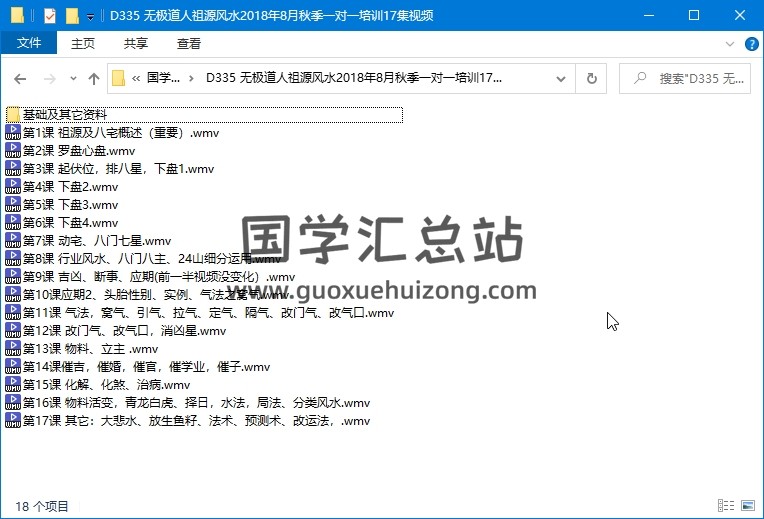Switch to large thumbnails view in the status bar
764x519 pixels.
(747, 505)
